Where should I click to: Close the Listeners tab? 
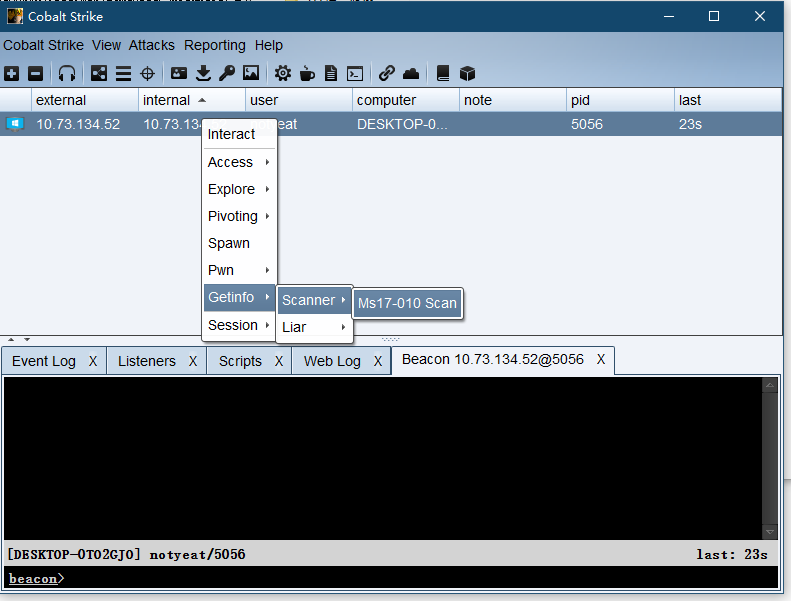(193, 361)
